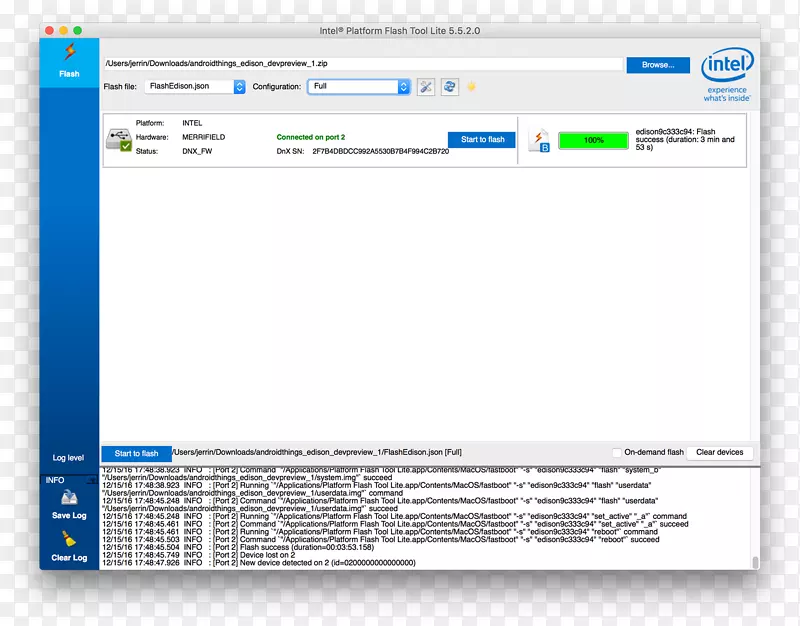Image resolution: width=800 pixels, height=626 pixels.
Task: Click the green 100% progress bar
Action: (593, 141)
